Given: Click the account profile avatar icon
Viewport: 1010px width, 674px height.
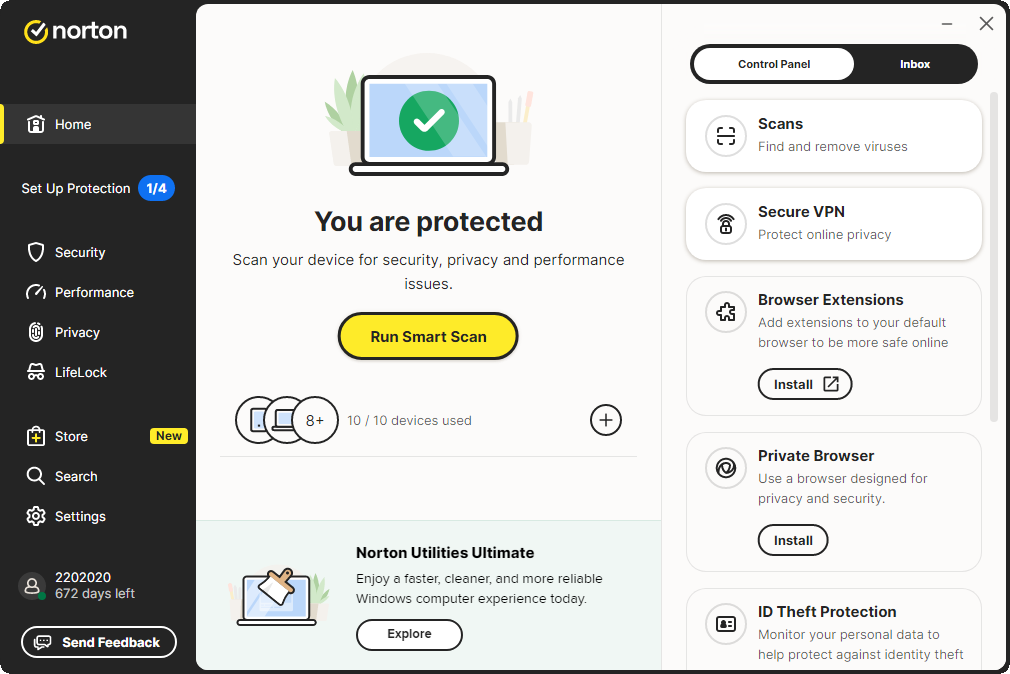Looking at the screenshot, I should click(x=33, y=586).
